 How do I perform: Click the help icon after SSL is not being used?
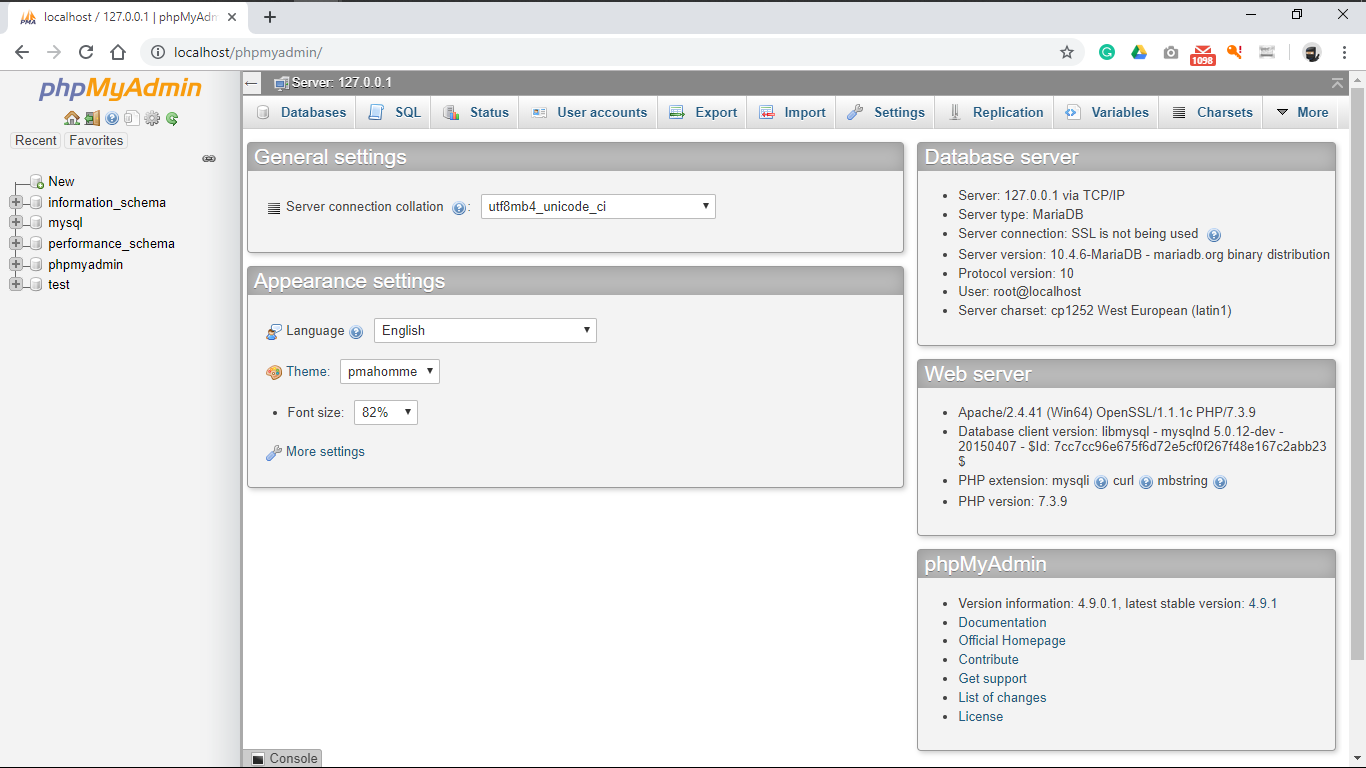(x=1214, y=235)
